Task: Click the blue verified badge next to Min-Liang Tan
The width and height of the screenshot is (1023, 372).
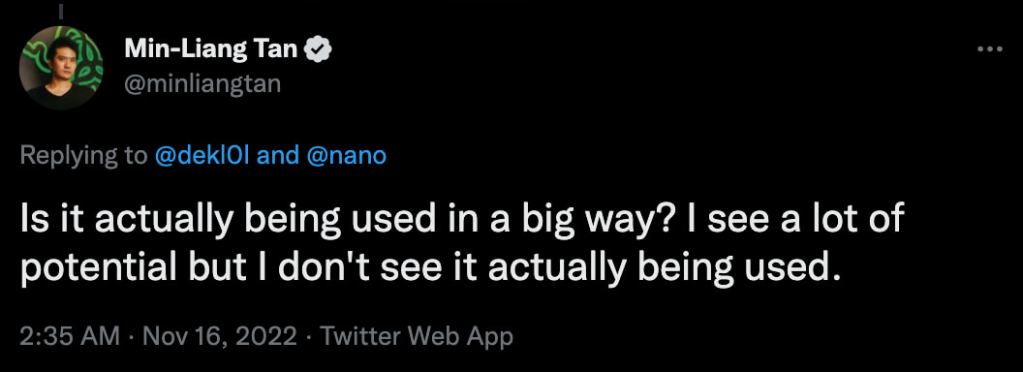Action: [318, 50]
